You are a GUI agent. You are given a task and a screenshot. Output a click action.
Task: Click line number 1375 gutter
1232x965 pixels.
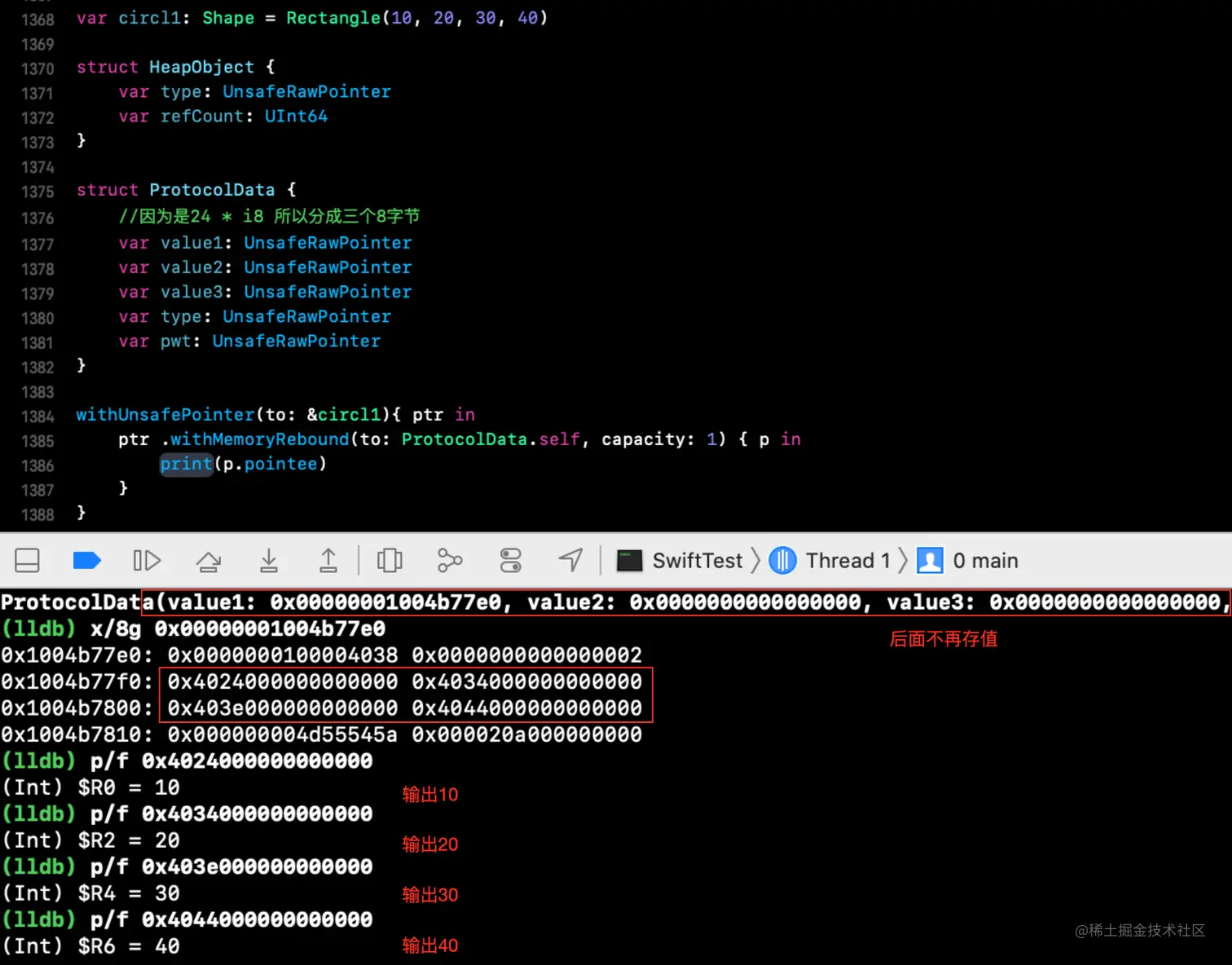[x=37, y=192]
